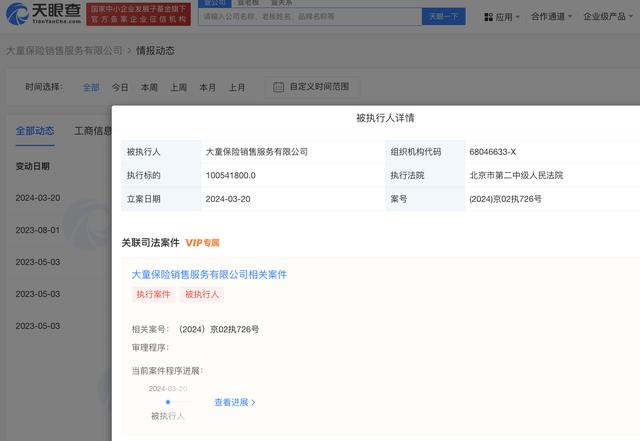
Task: Click the 关联司法案件 section heading
Action: (151, 243)
